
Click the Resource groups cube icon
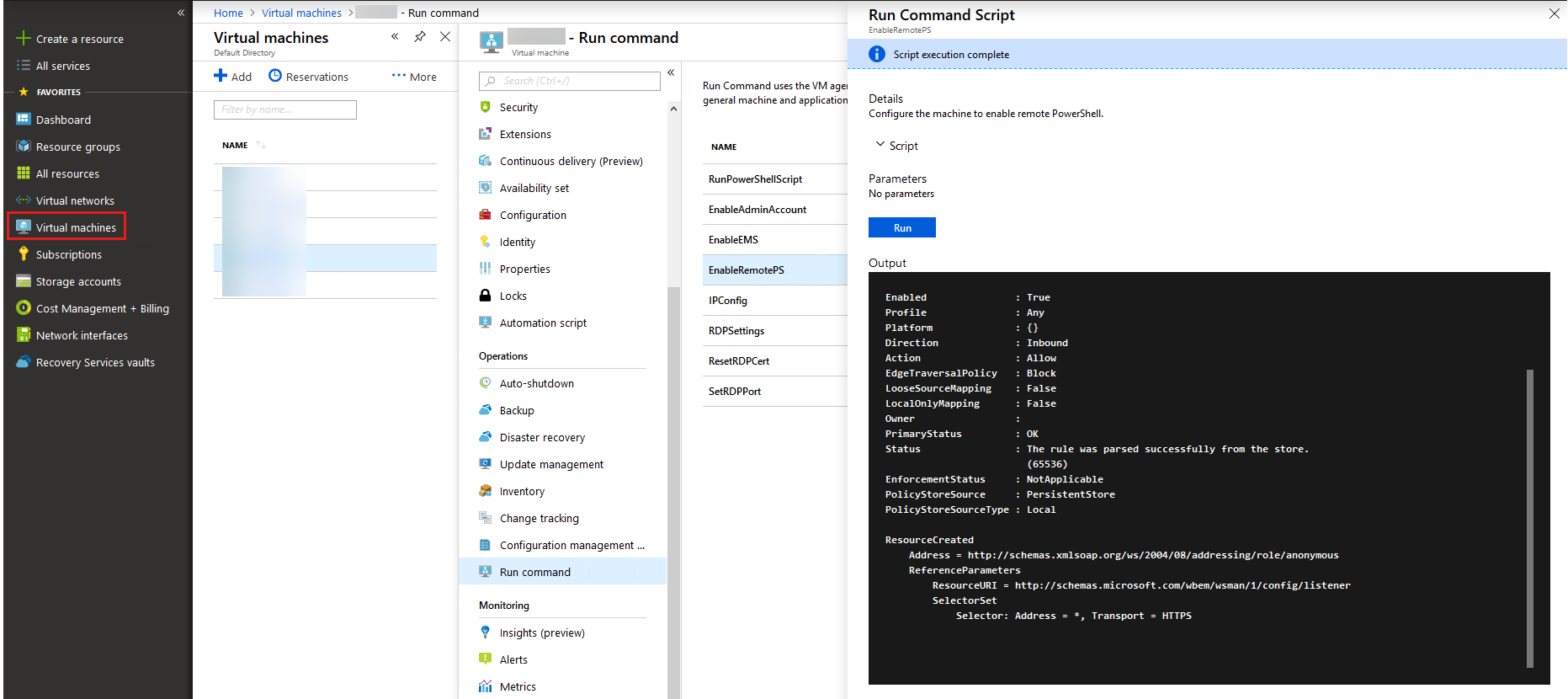tap(24, 146)
